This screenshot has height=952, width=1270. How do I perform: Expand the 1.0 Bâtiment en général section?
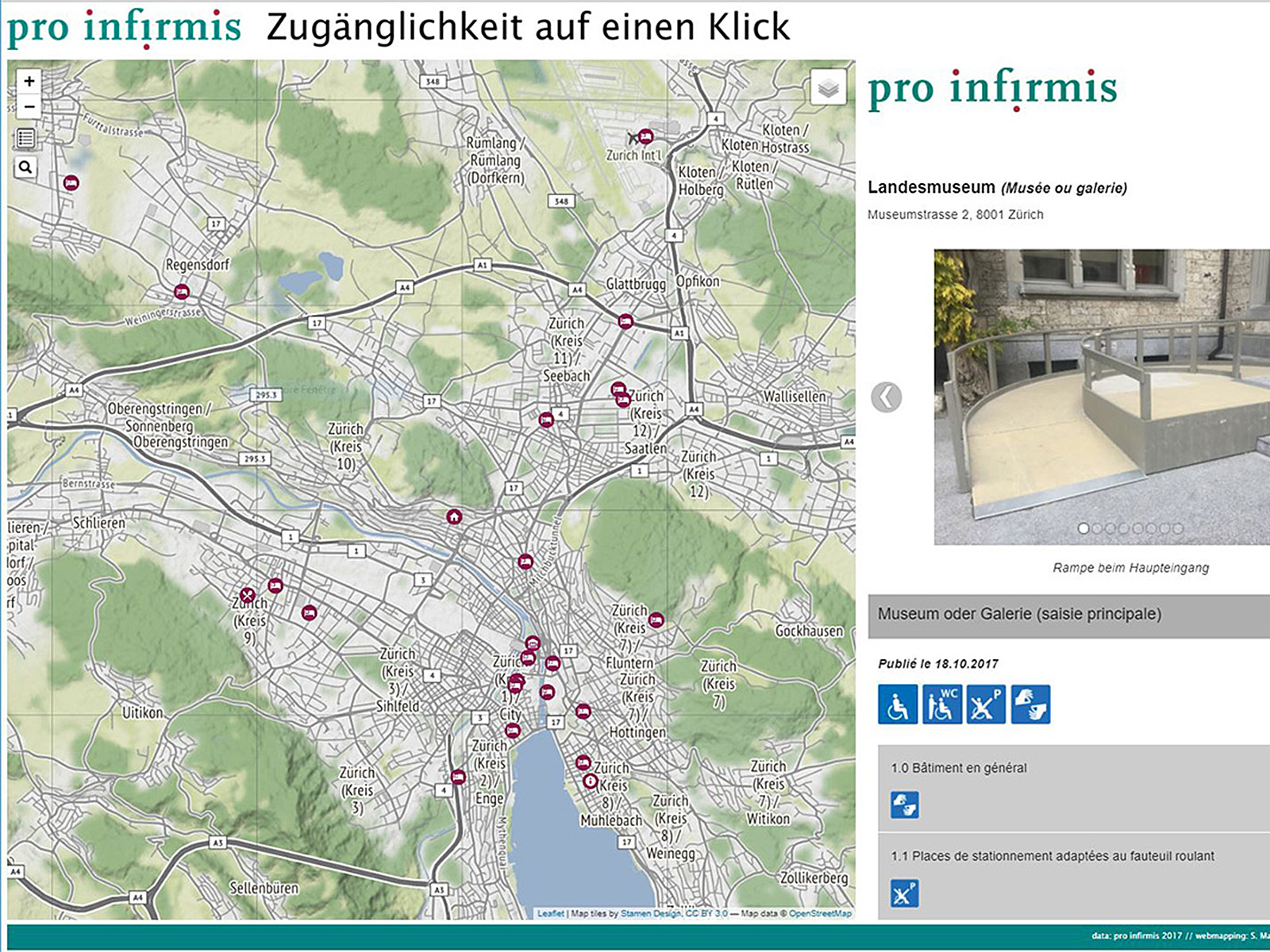click(1073, 788)
